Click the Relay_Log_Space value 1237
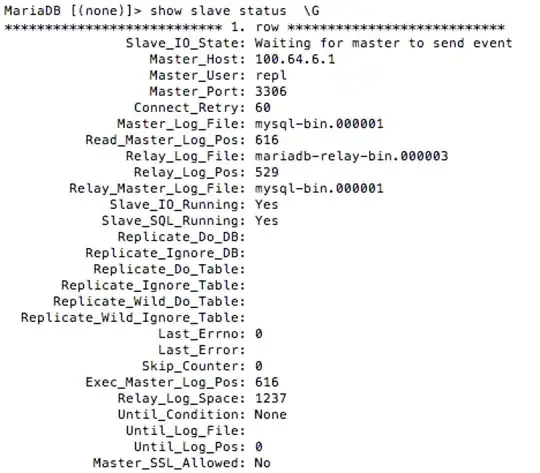 tap(271, 398)
